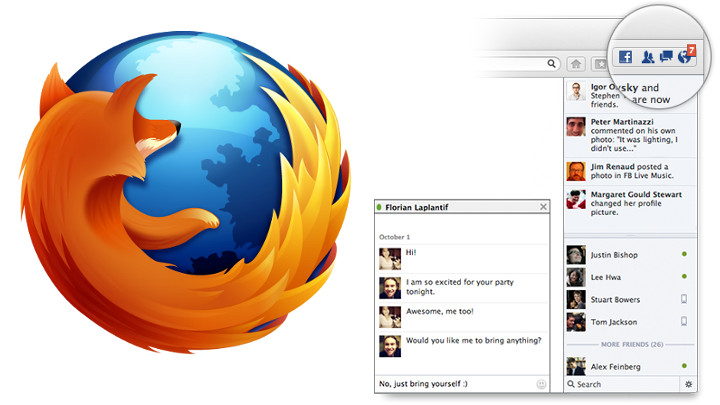Image resolution: width=720 pixels, height=405 pixels.
Task: Open notifications globe with 7 badge
Action: pyautogui.click(x=686, y=55)
